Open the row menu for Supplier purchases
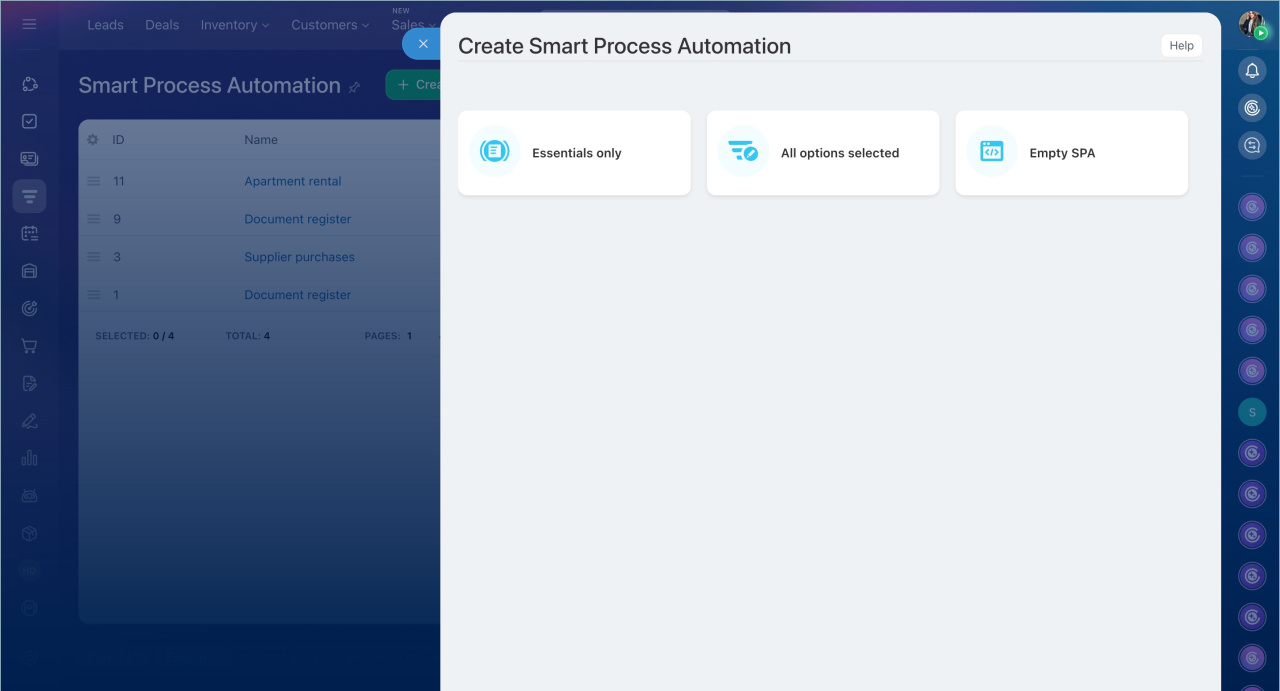 coord(93,257)
